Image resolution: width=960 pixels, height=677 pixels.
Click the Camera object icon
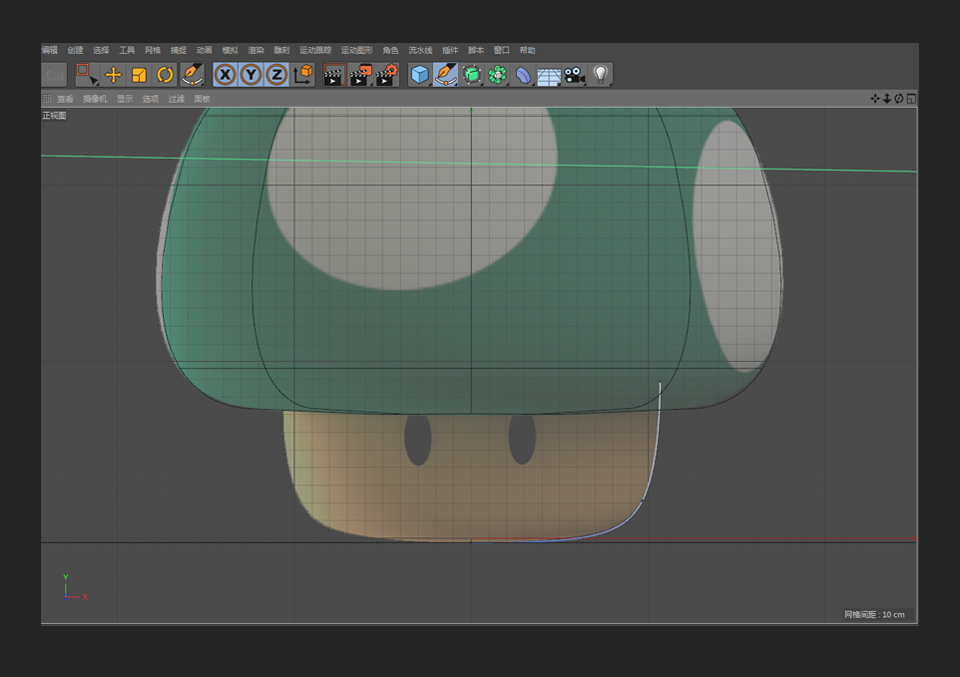click(574, 75)
